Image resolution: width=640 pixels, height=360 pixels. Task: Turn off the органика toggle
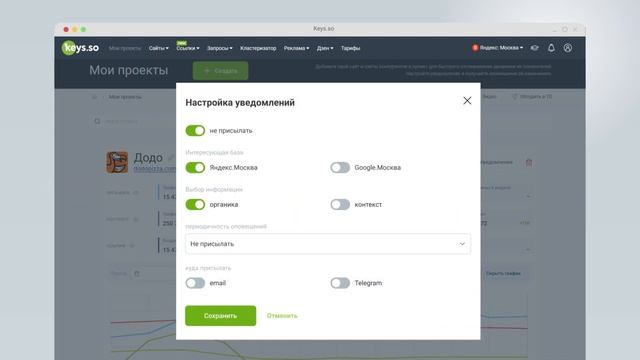[195, 204]
